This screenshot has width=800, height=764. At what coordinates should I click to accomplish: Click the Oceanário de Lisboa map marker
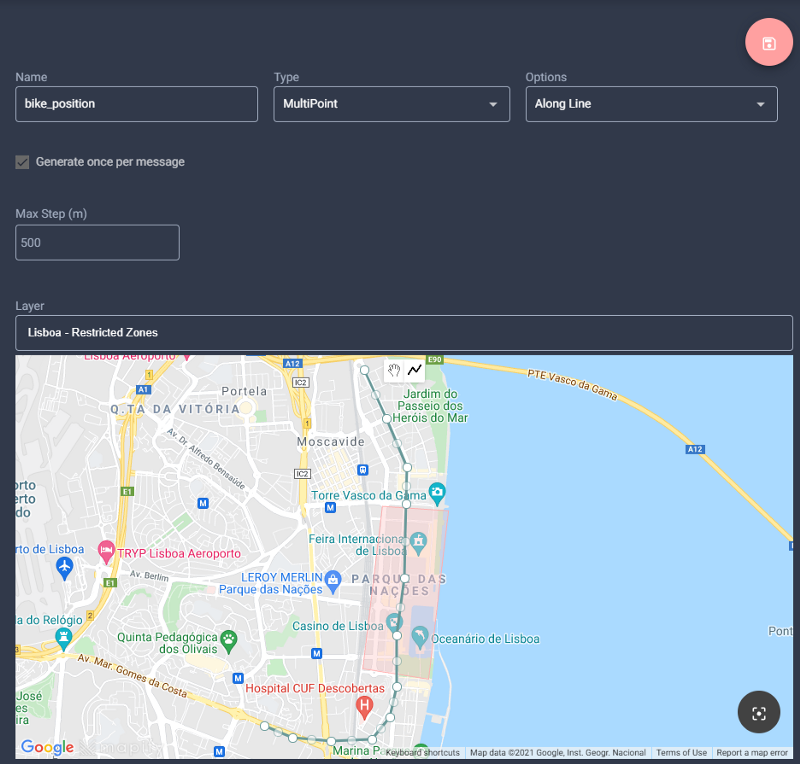[420, 637]
